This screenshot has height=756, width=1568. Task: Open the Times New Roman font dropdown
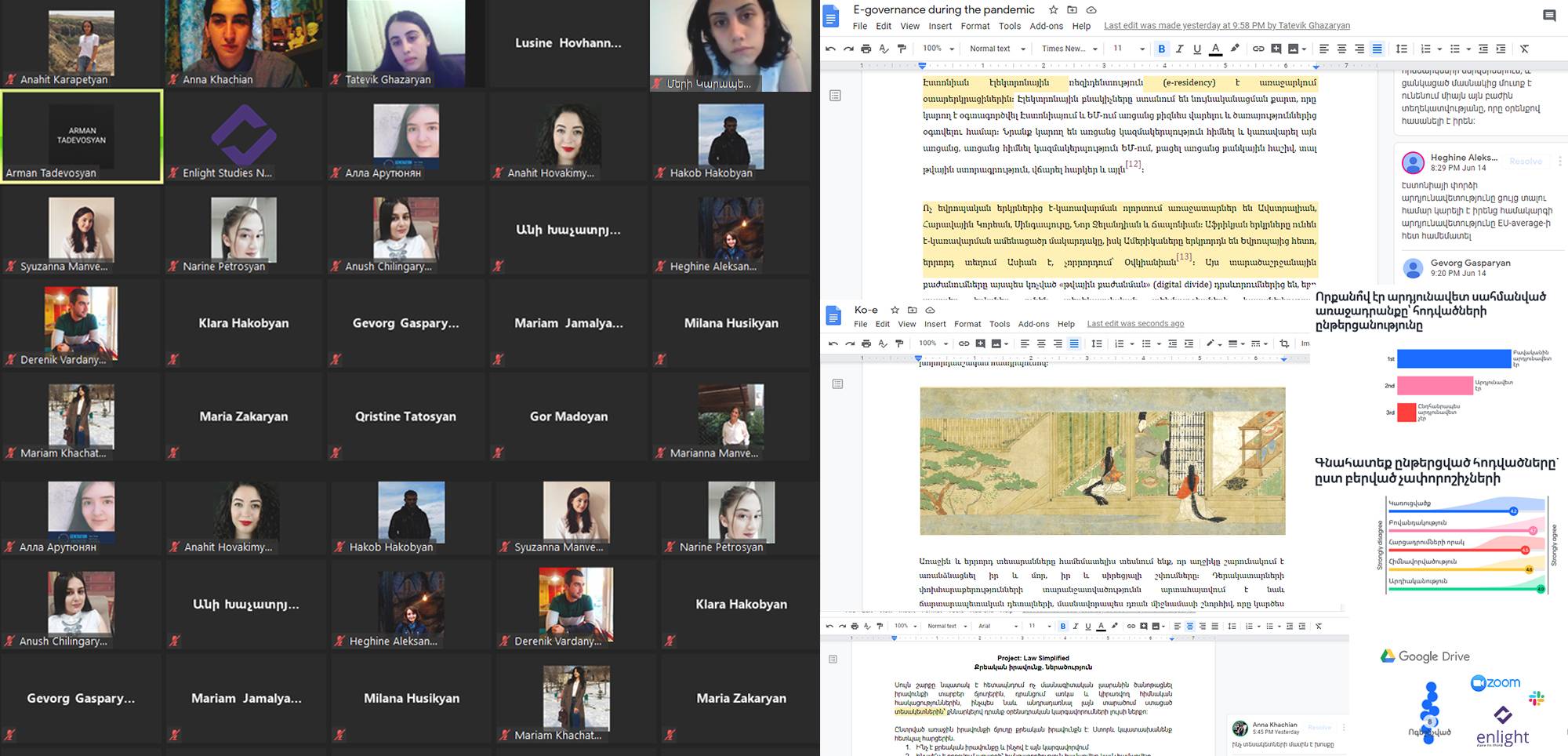coord(1068,49)
